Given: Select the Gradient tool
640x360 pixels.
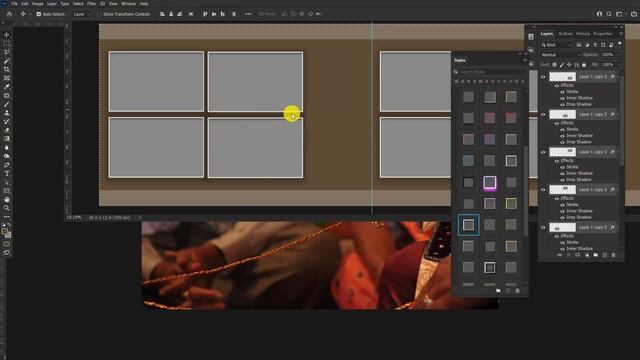Looking at the screenshot, I should pyautogui.click(x=7, y=139).
